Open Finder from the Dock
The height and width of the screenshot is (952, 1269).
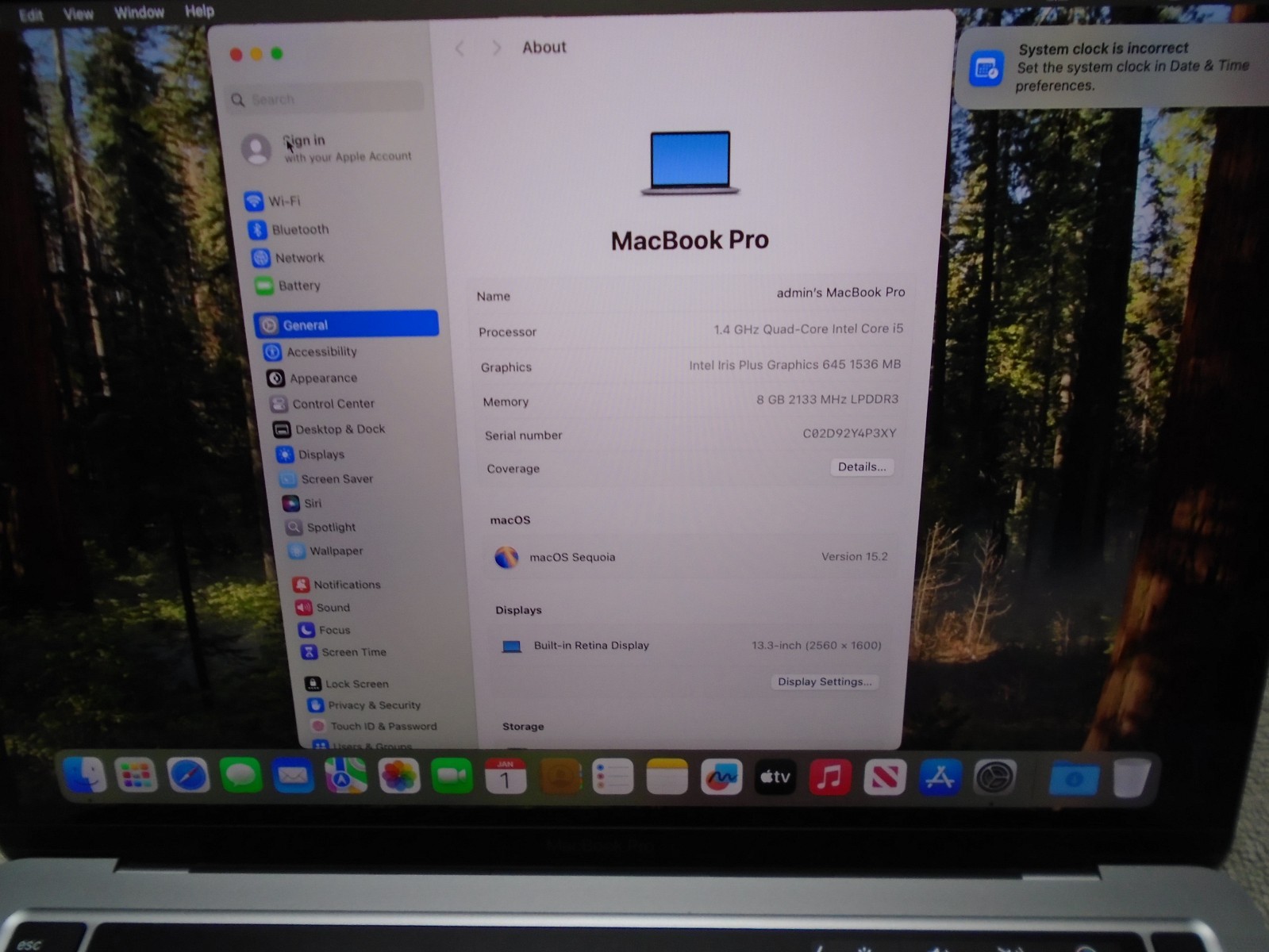[84, 775]
